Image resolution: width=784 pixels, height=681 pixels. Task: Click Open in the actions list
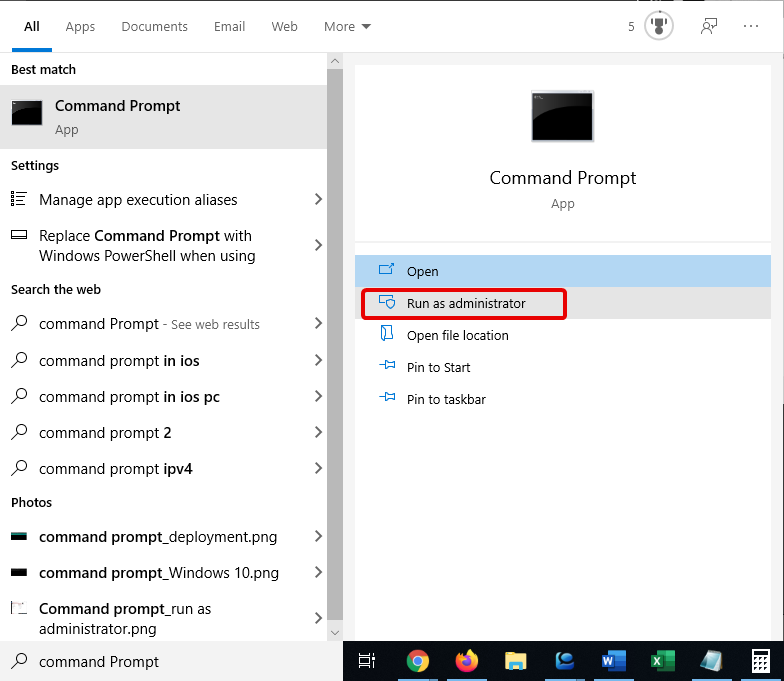pos(562,271)
